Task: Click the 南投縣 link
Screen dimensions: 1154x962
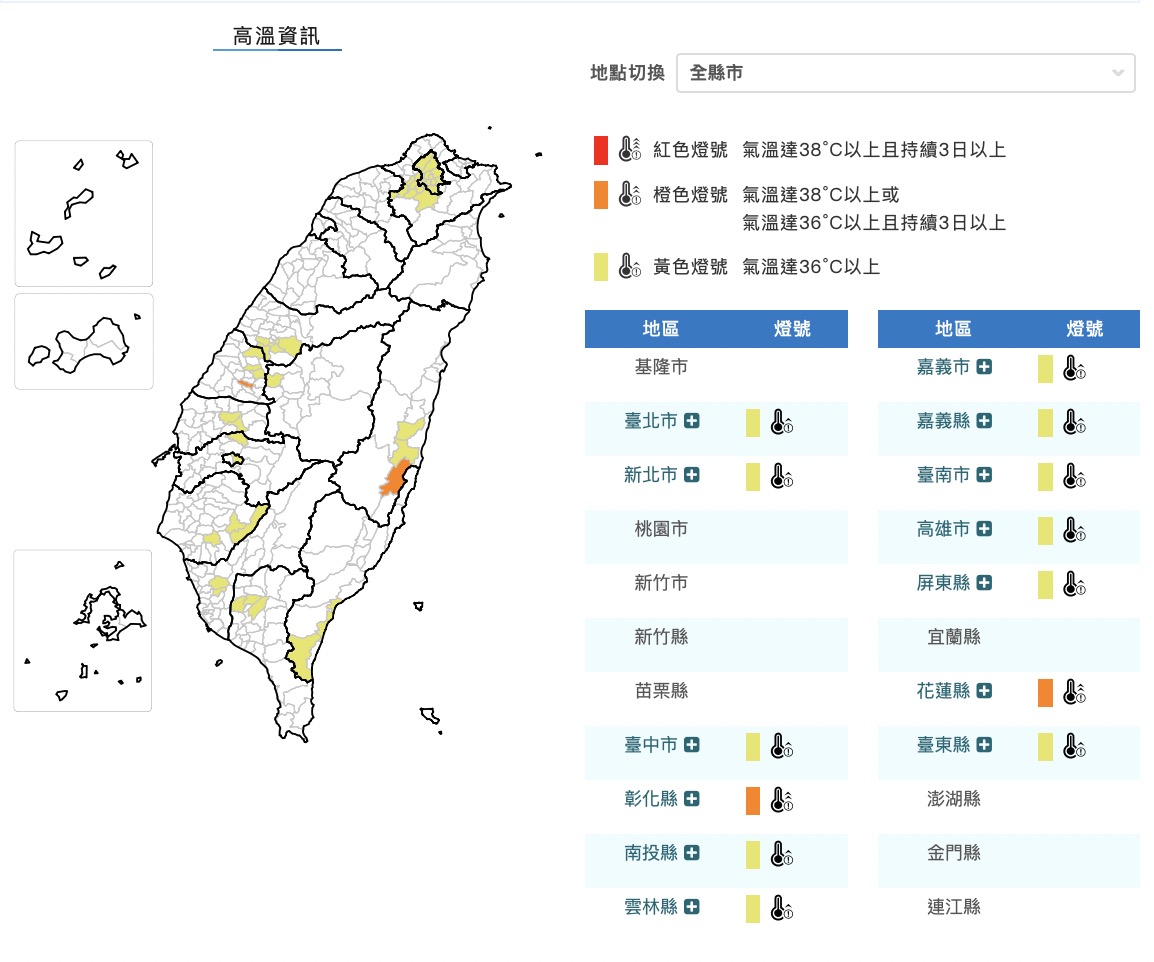Action: pos(651,852)
